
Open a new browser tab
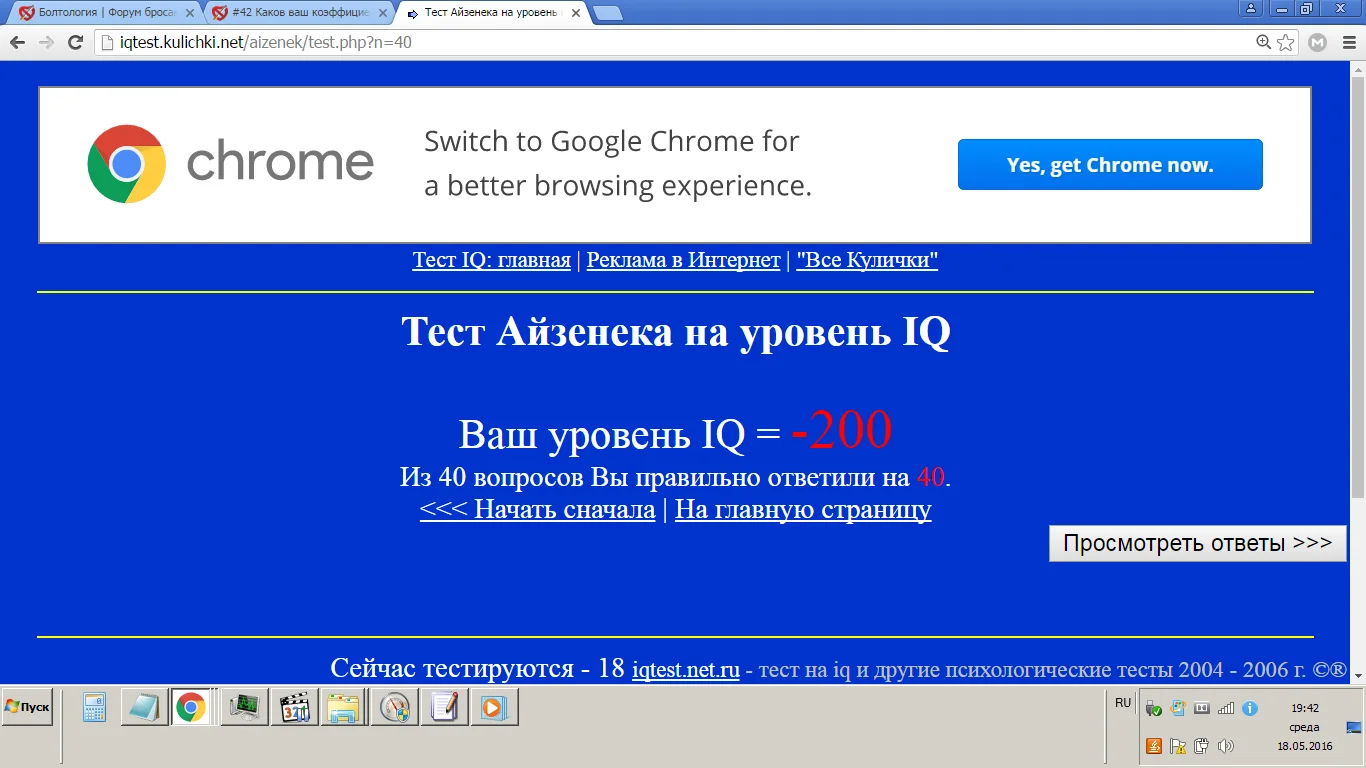coord(607,13)
